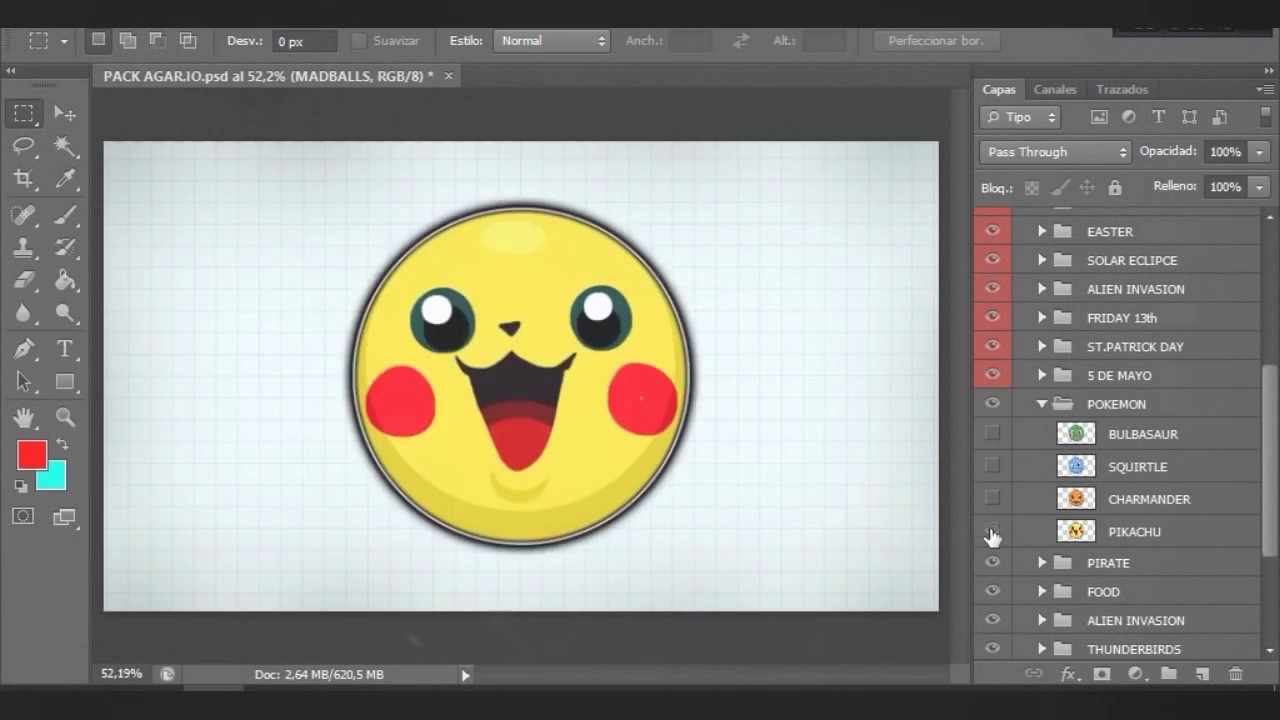Select the Blur tool
This screenshot has width=1280, height=720.
pyautogui.click(x=24, y=313)
